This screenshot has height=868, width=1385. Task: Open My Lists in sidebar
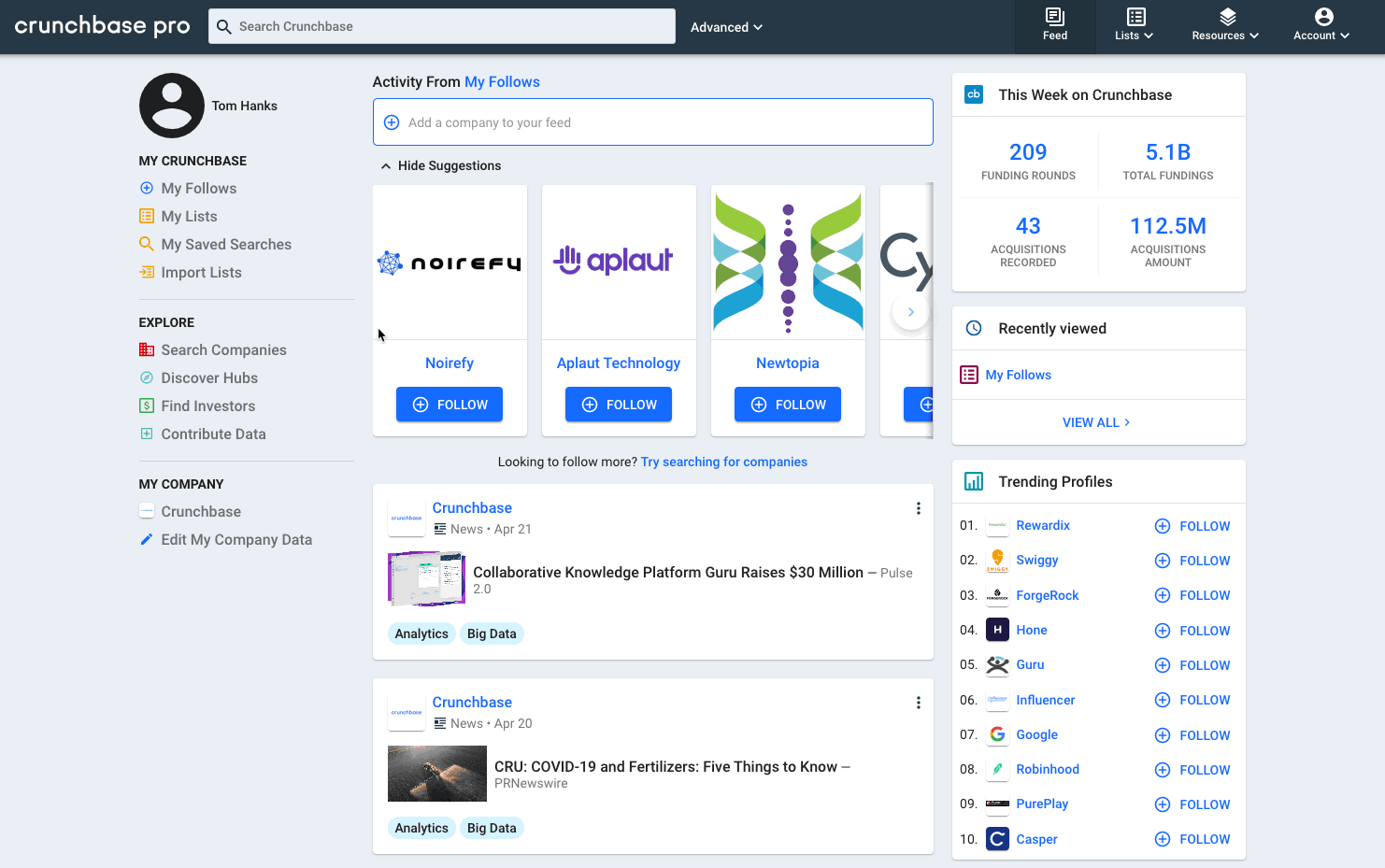pyautogui.click(x=189, y=216)
